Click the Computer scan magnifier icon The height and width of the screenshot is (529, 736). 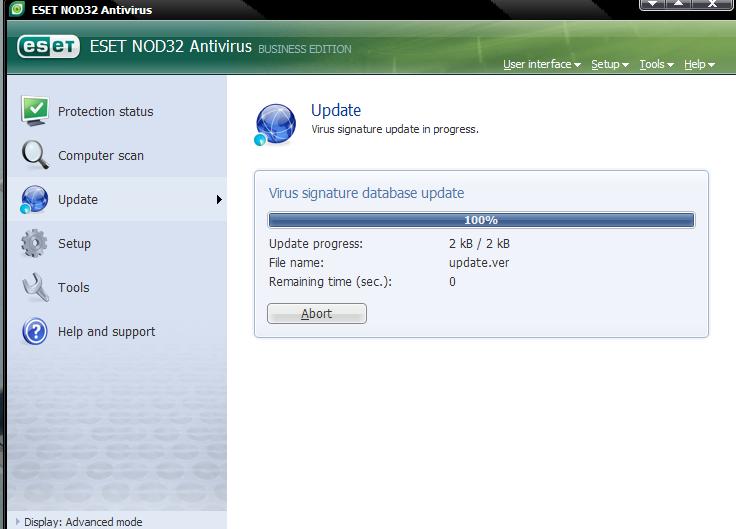coord(35,155)
